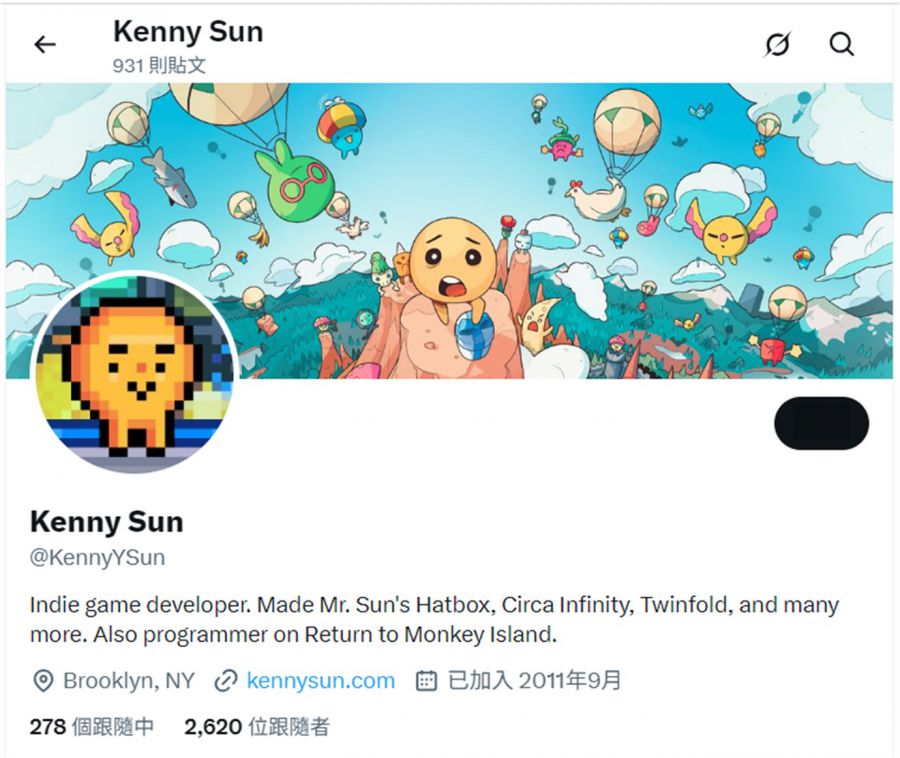
Task: Click the back arrow
Action: [45, 45]
